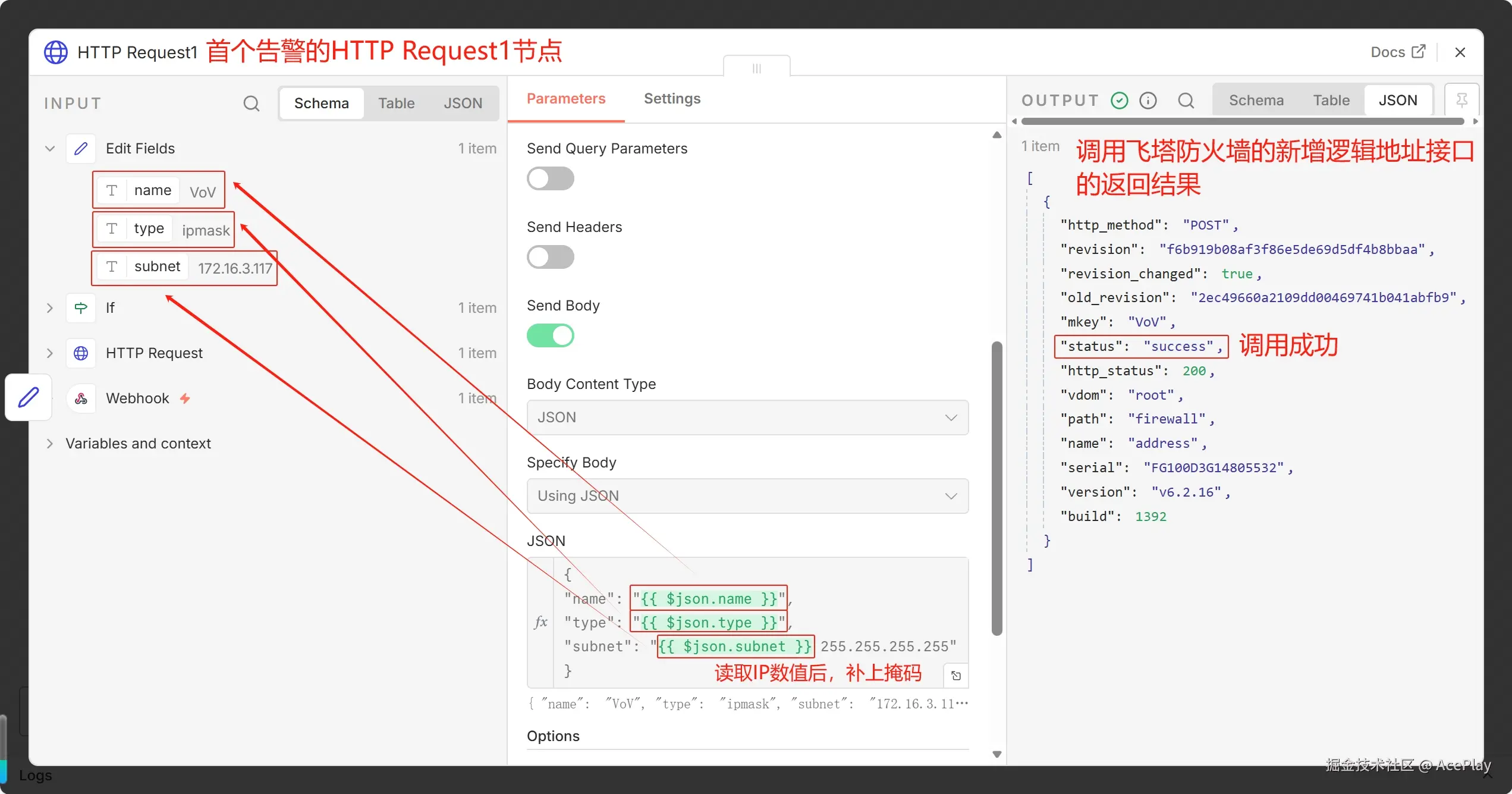Click the If node signpost icon
This screenshot has height=794, width=1512.
(x=81, y=308)
